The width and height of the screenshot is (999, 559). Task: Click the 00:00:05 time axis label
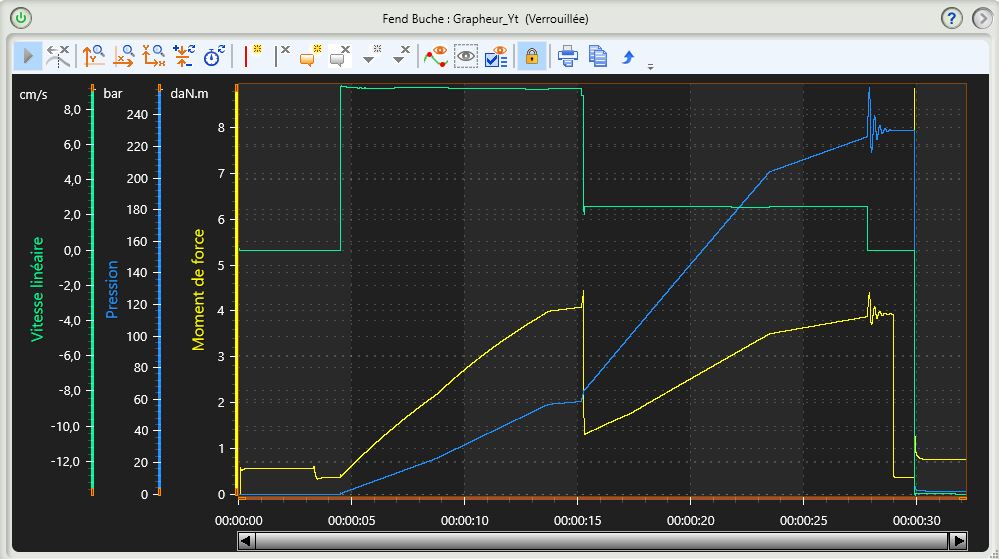351,520
